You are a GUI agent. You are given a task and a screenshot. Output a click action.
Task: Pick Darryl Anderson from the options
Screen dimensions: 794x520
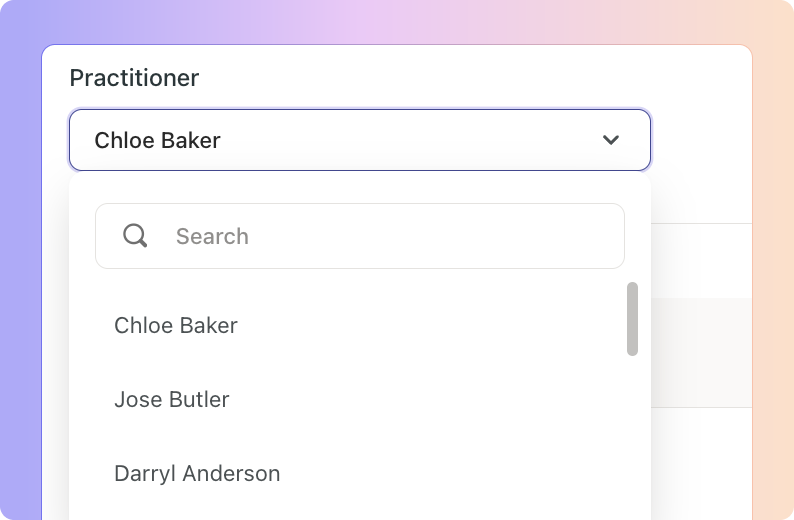click(197, 473)
